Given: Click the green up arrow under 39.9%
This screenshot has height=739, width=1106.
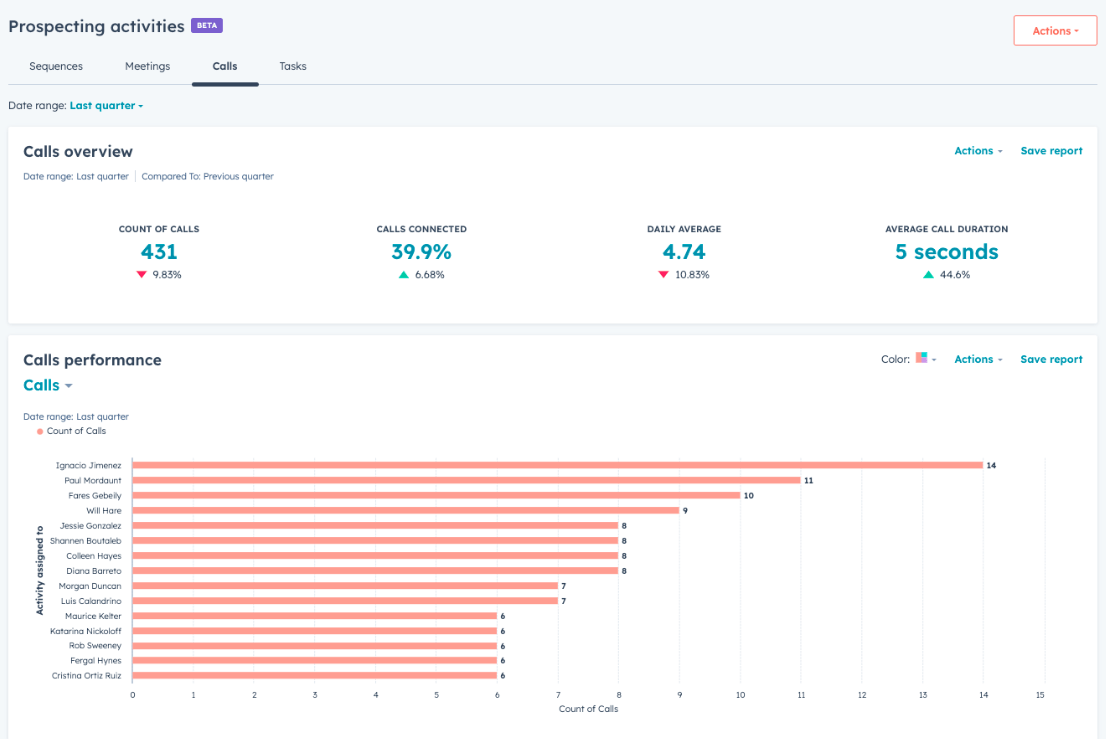Looking at the screenshot, I should (x=403, y=275).
